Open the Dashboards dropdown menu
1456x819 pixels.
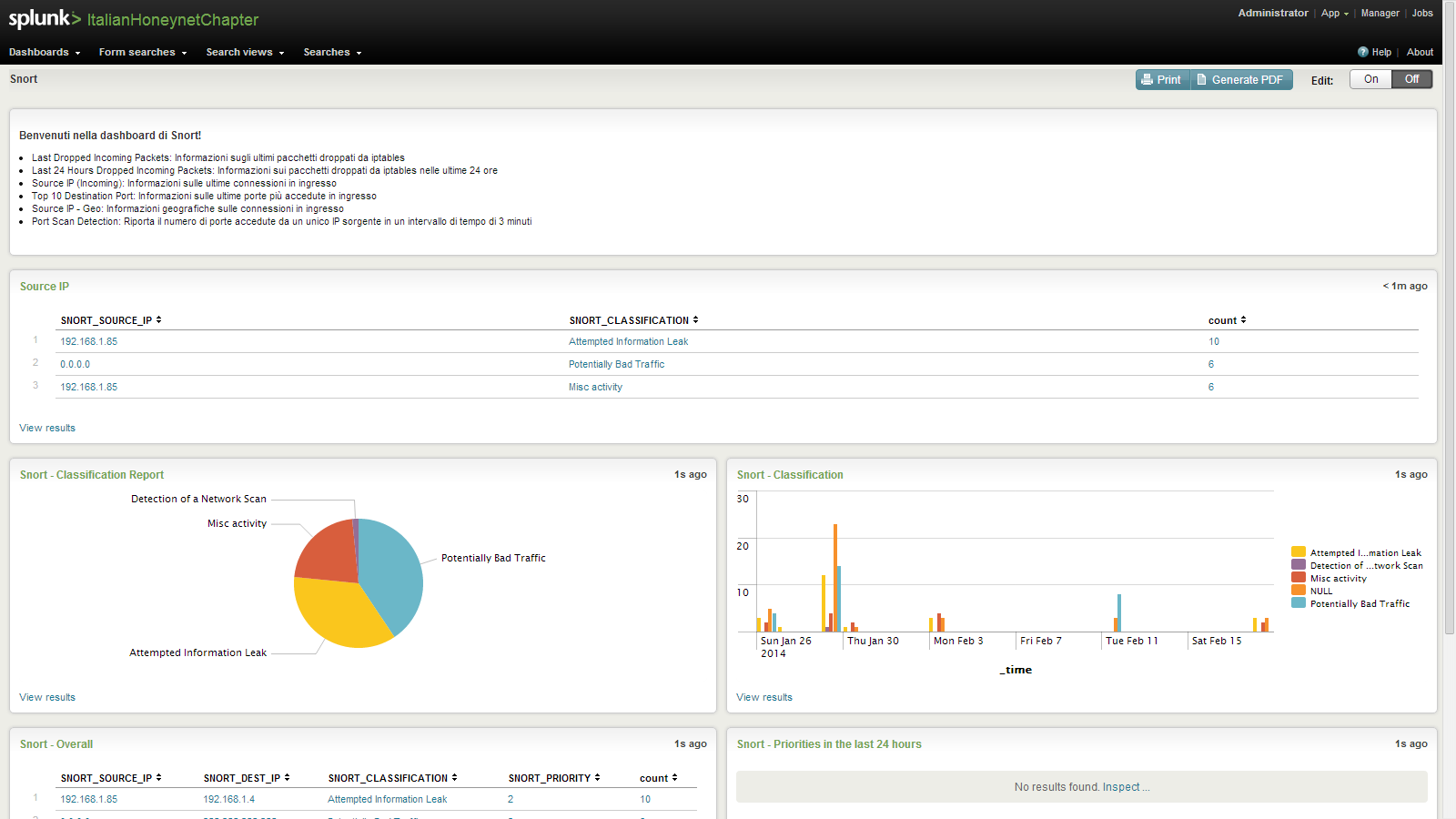point(45,52)
